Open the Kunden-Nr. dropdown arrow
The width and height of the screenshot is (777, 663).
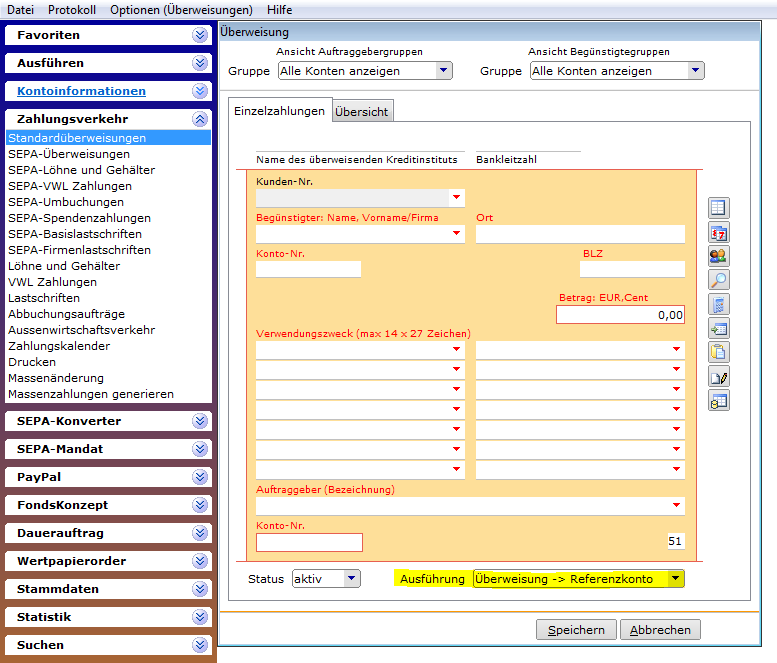(456, 198)
